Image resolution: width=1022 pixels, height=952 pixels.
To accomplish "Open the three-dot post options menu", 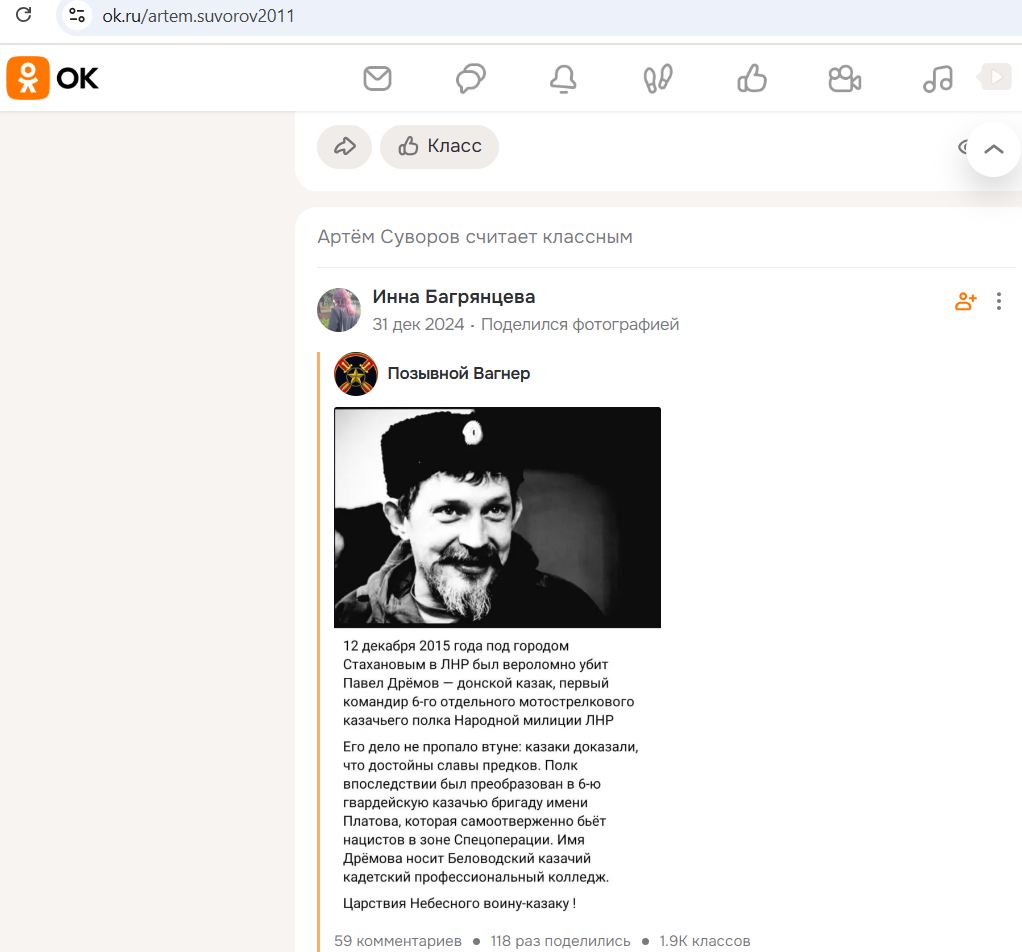I will [999, 301].
